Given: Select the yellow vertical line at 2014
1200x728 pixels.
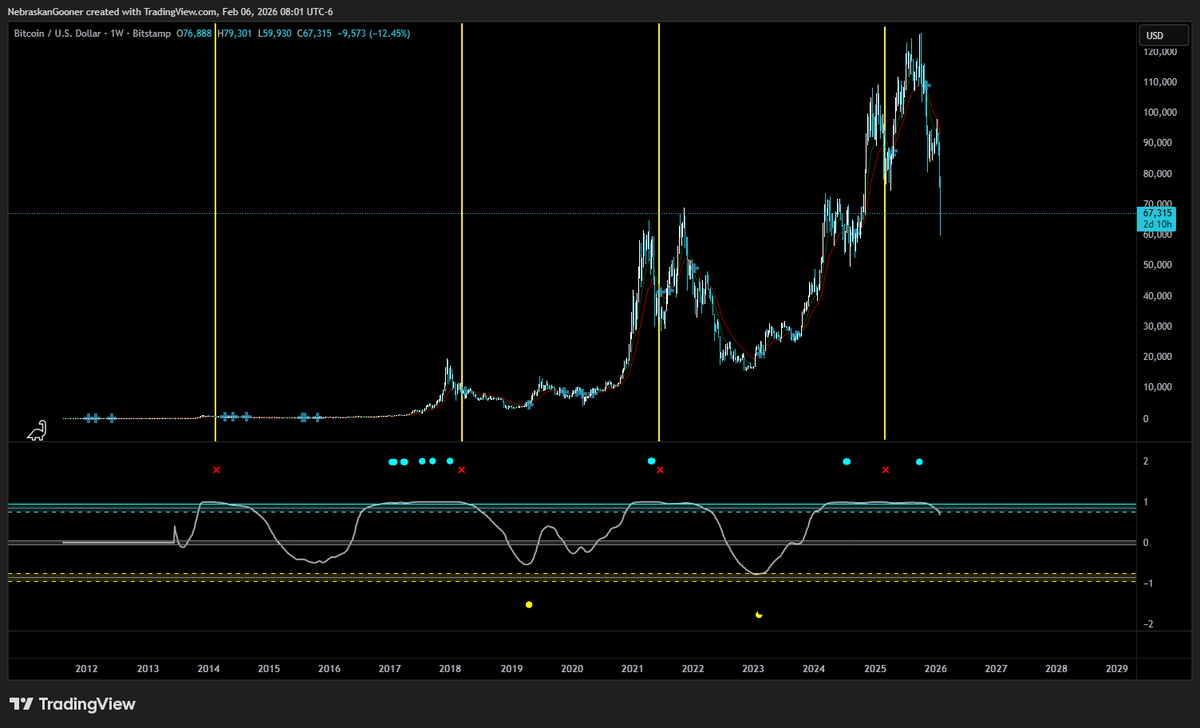Looking at the screenshot, I should [215, 232].
